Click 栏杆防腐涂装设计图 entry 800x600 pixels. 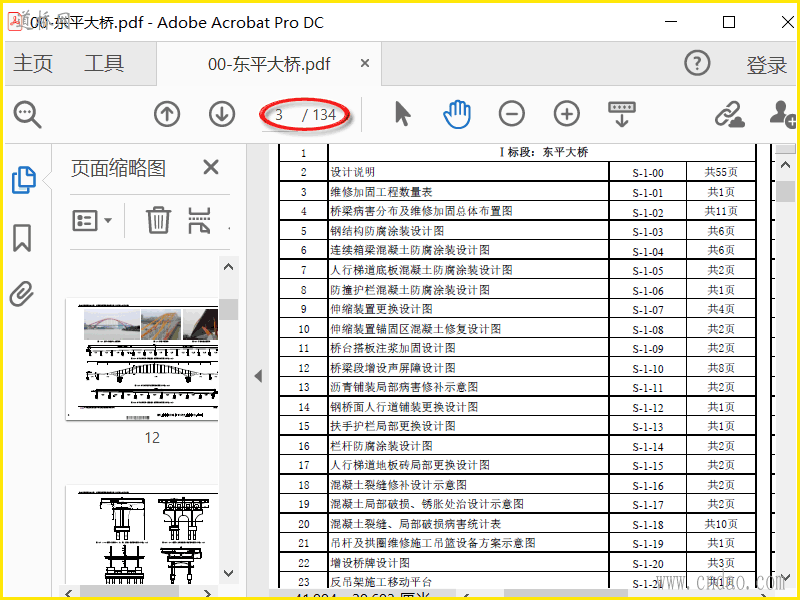tap(381, 446)
